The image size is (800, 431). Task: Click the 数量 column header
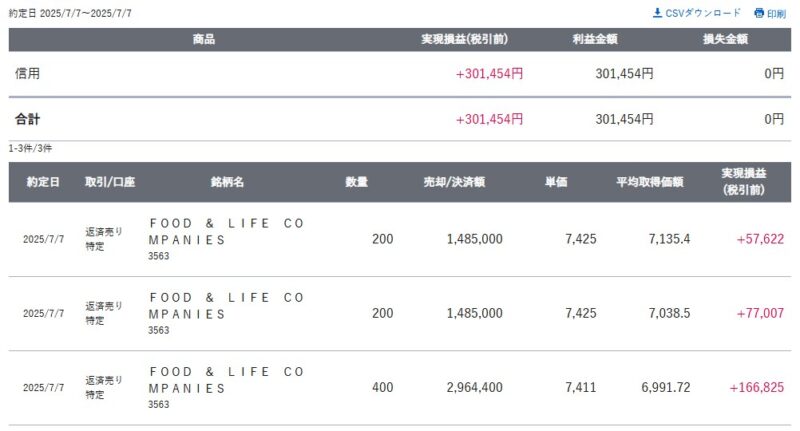(356, 182)
